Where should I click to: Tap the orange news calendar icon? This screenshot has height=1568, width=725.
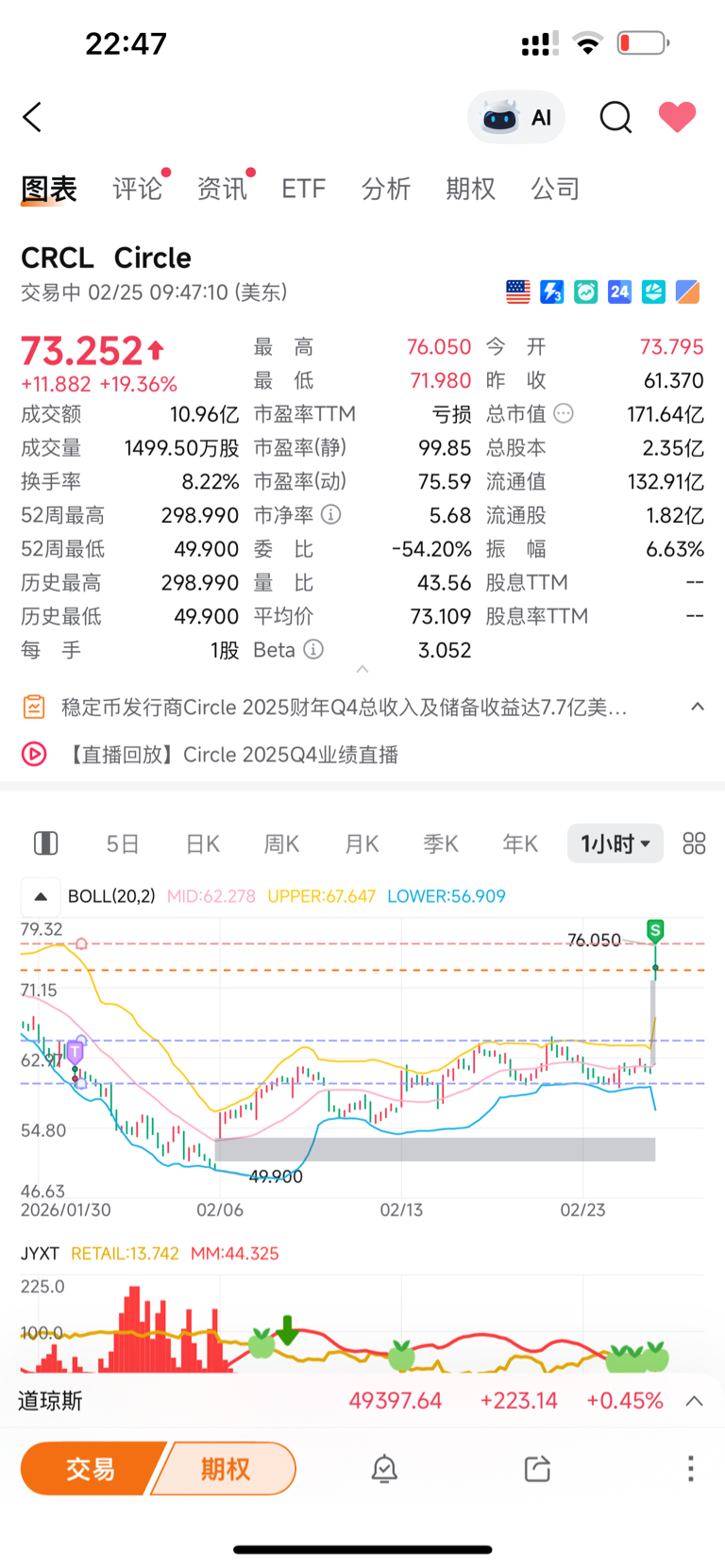[34, 707]
